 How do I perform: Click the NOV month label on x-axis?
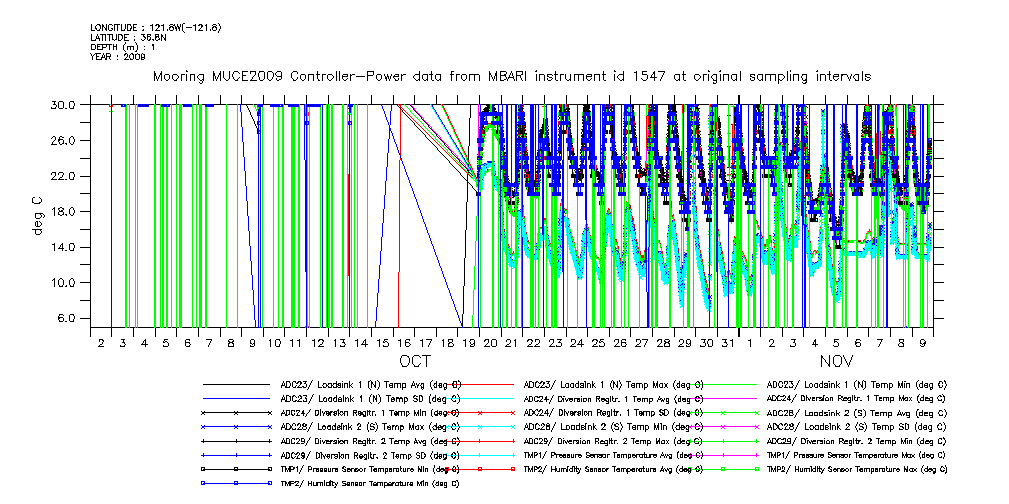[837, 360]
